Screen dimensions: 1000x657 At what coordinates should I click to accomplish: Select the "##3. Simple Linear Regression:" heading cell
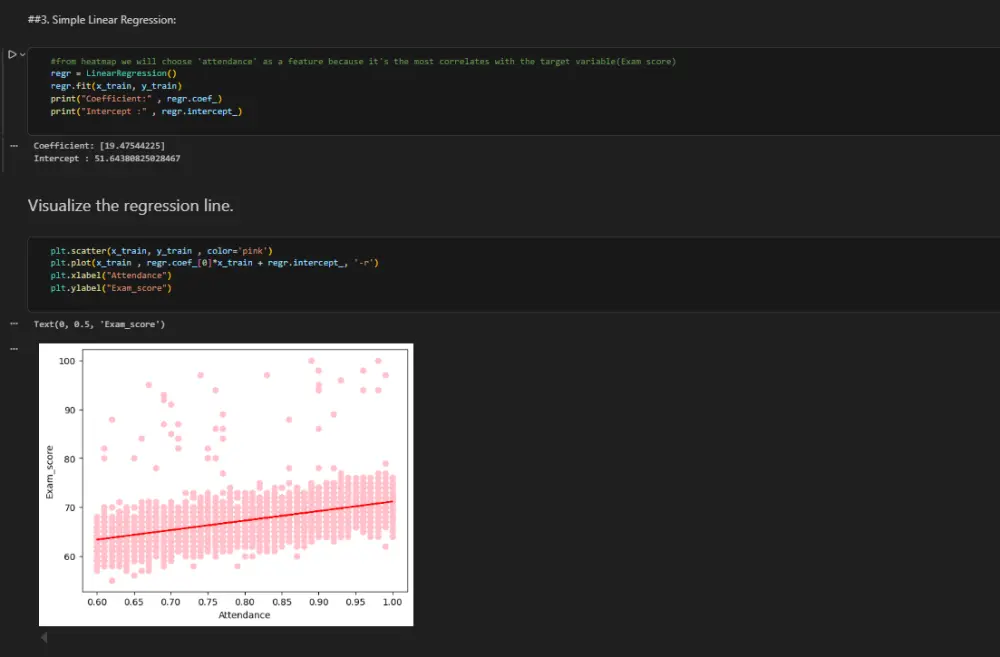95,20
